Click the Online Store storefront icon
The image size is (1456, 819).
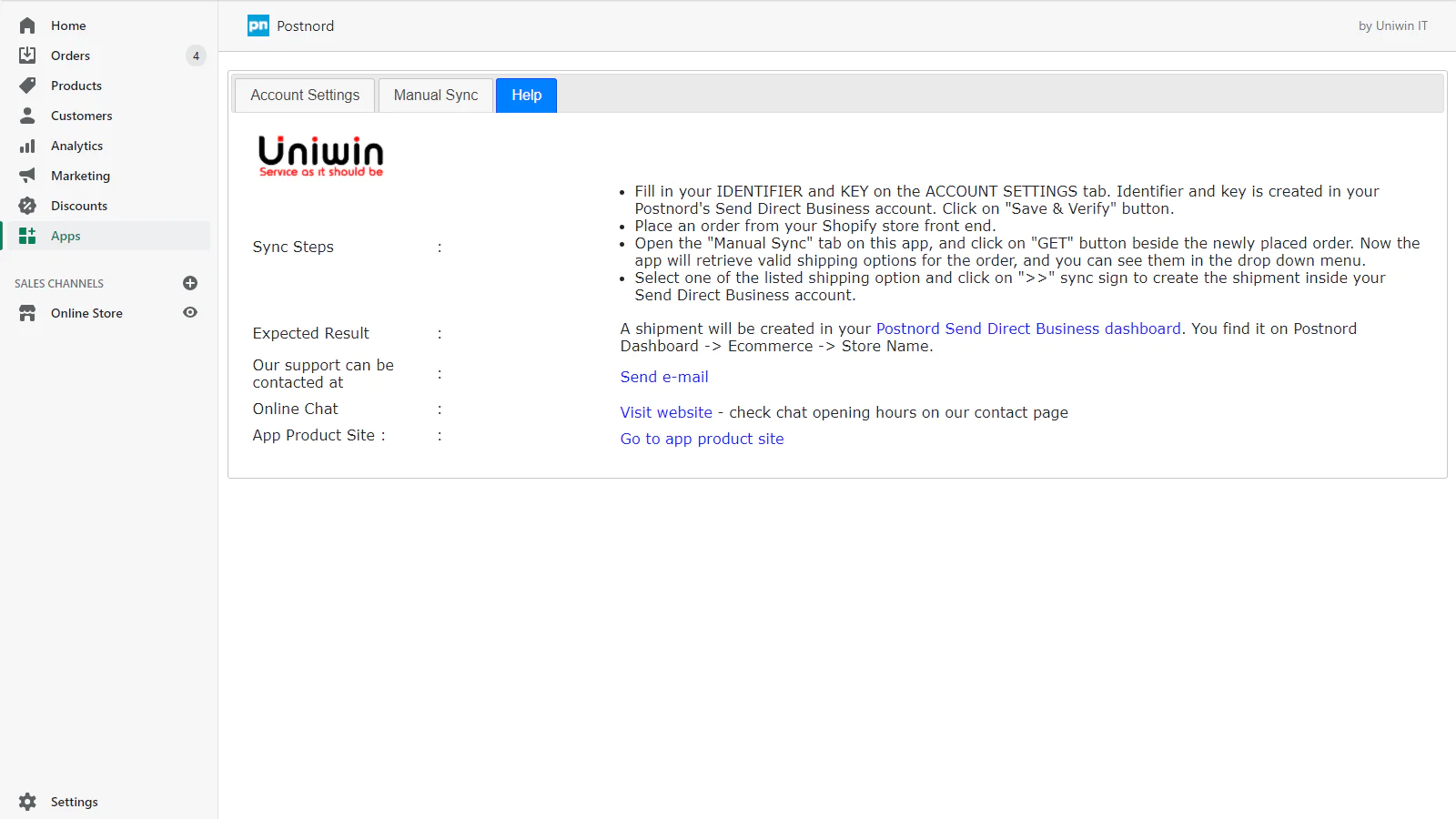click(27, 313)
